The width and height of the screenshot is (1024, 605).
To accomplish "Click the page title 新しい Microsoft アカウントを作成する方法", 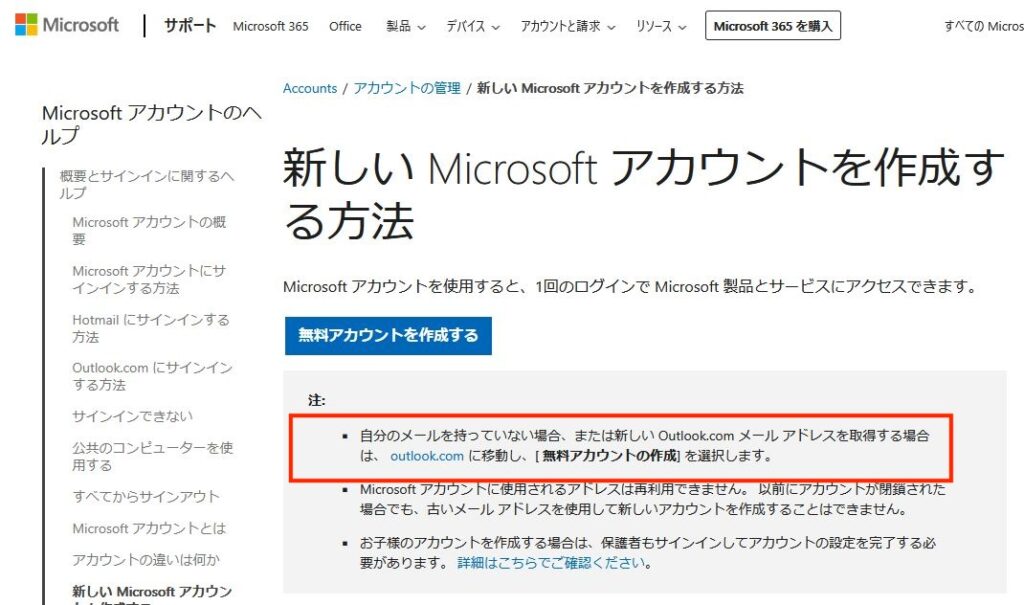I will pyautogui.click(x=643, y=194).
